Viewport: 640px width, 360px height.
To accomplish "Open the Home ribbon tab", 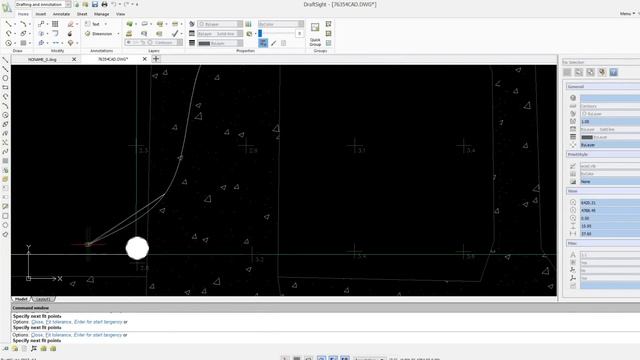I will [23, 14].
